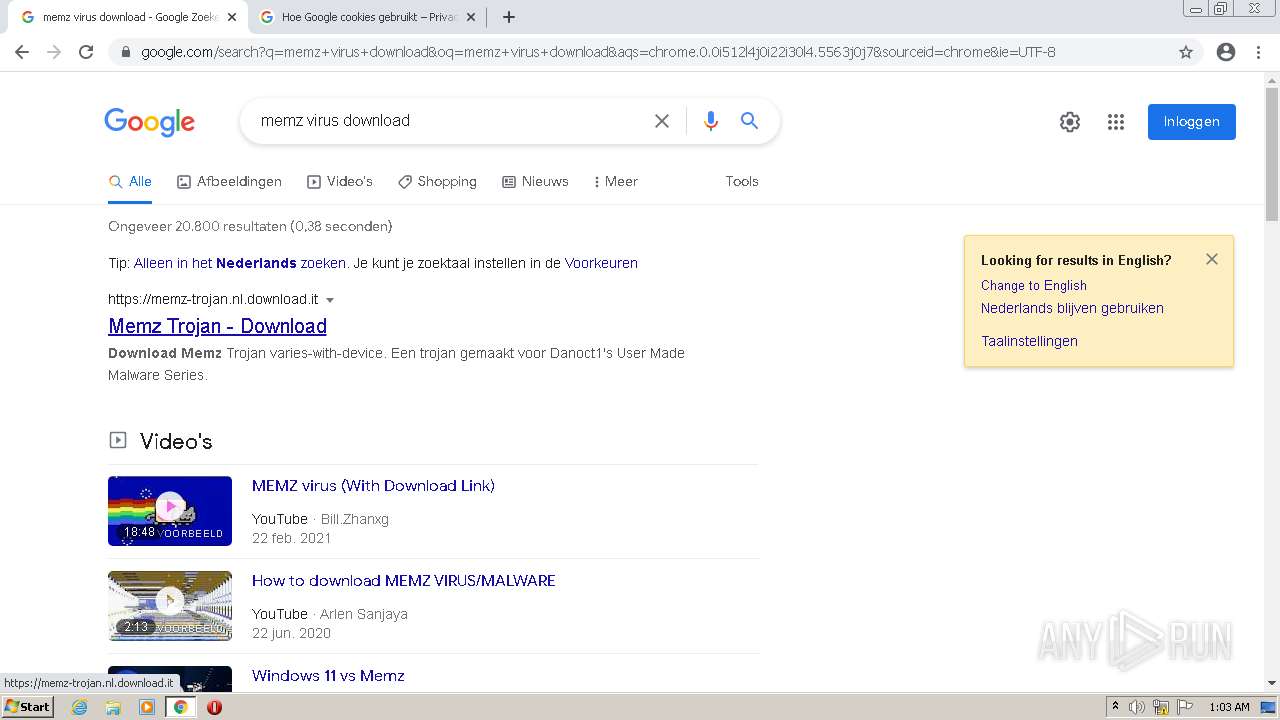Click the Action Center flag tray icon

[x=1185, y=707]
